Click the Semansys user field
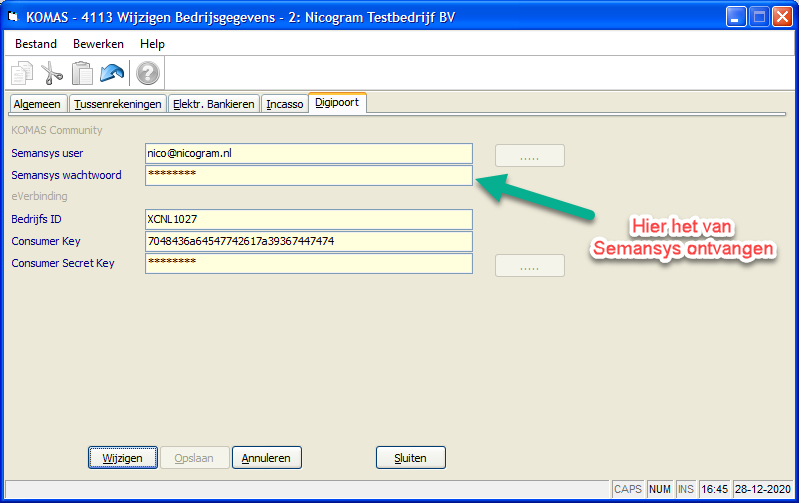The height and width of the screenshot is (503, 799). pos(309,153)
